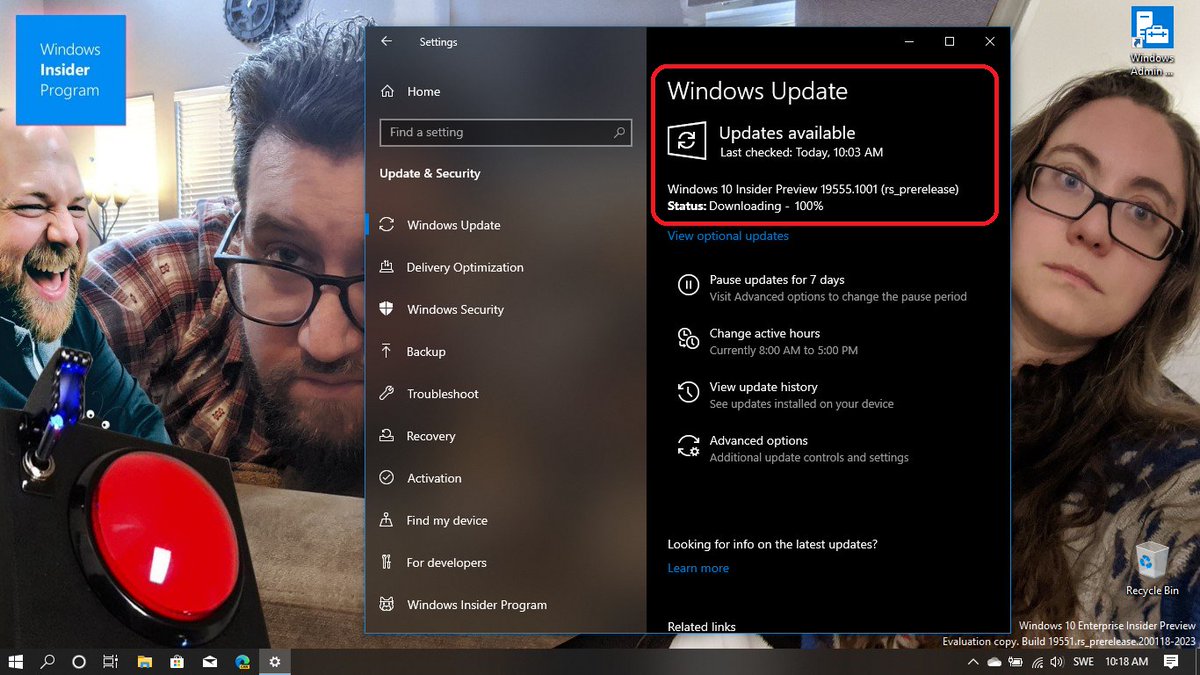Click the Advanced options gear-sync icon

688,446
